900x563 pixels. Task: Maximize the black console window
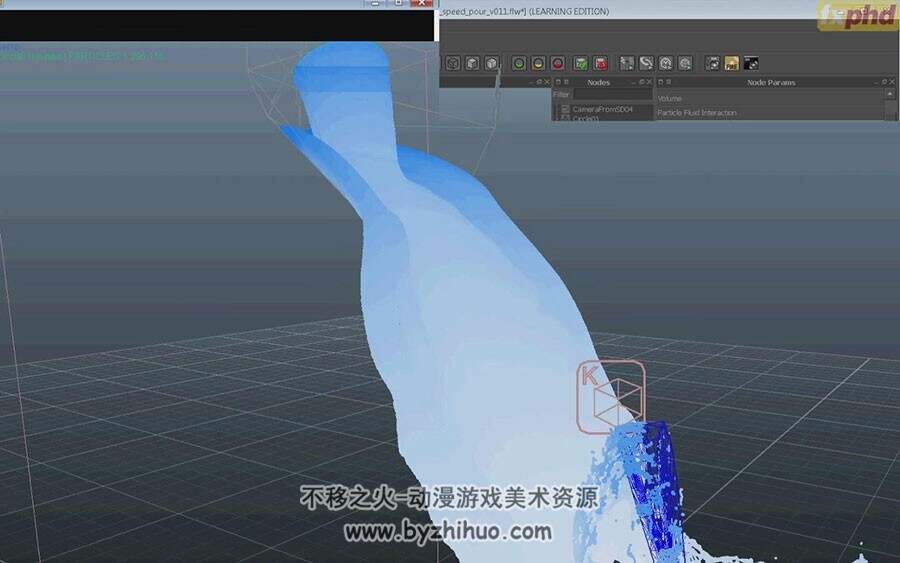pos(398,3)
